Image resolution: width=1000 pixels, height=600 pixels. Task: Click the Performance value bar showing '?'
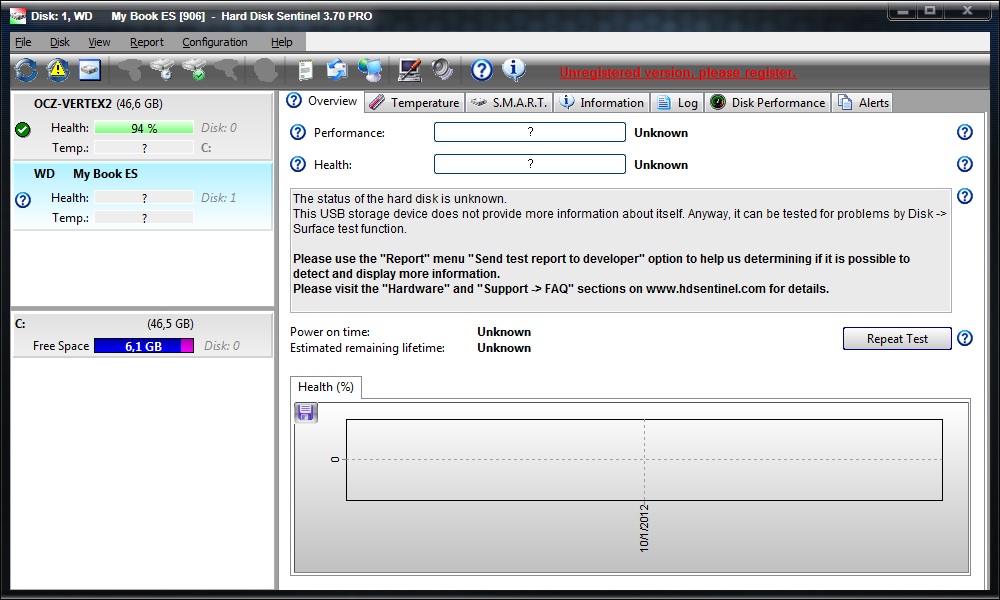point(529,132)
